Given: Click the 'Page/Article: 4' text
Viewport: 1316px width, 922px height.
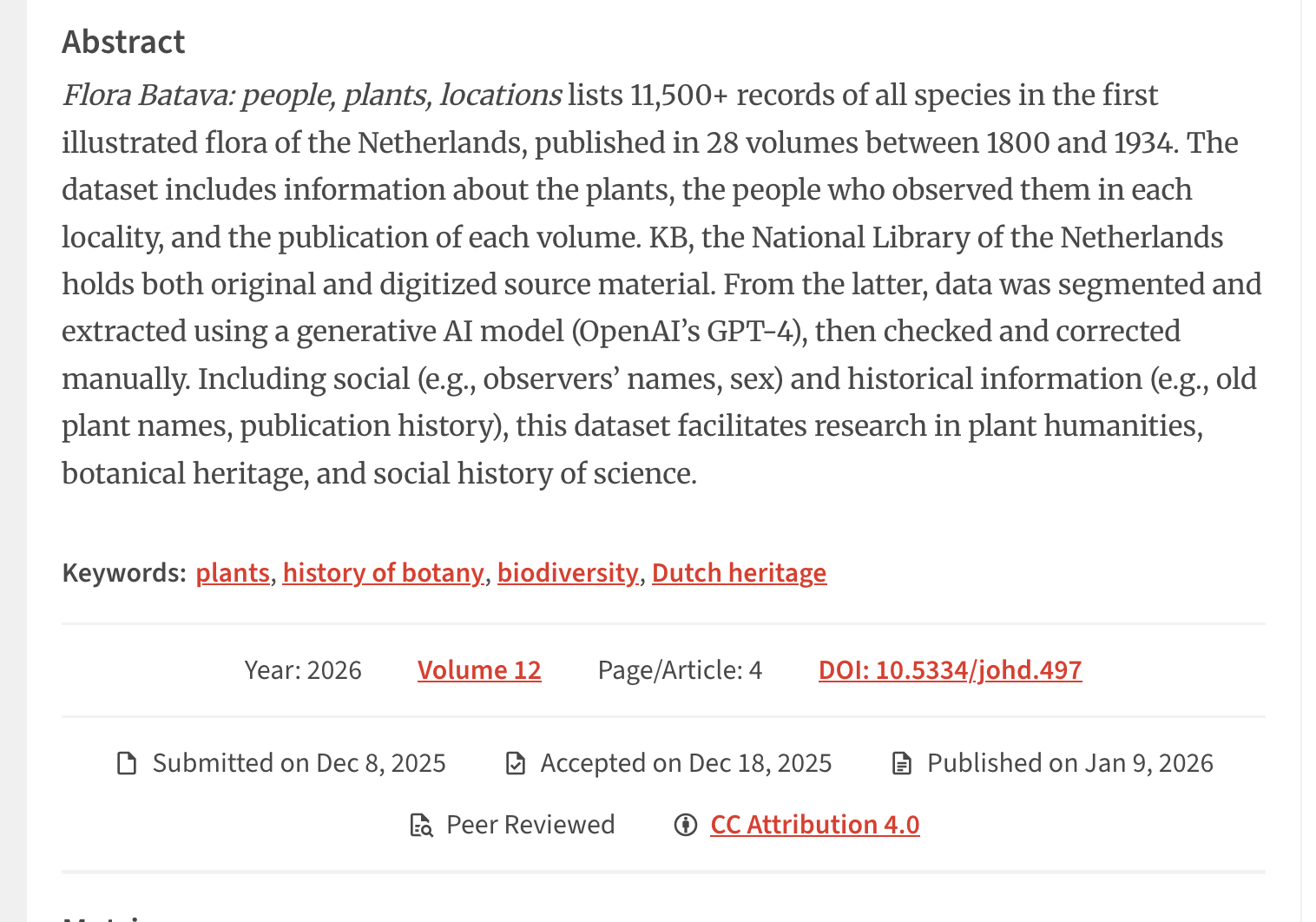Looking at the screenshot, I should (680, 670).
